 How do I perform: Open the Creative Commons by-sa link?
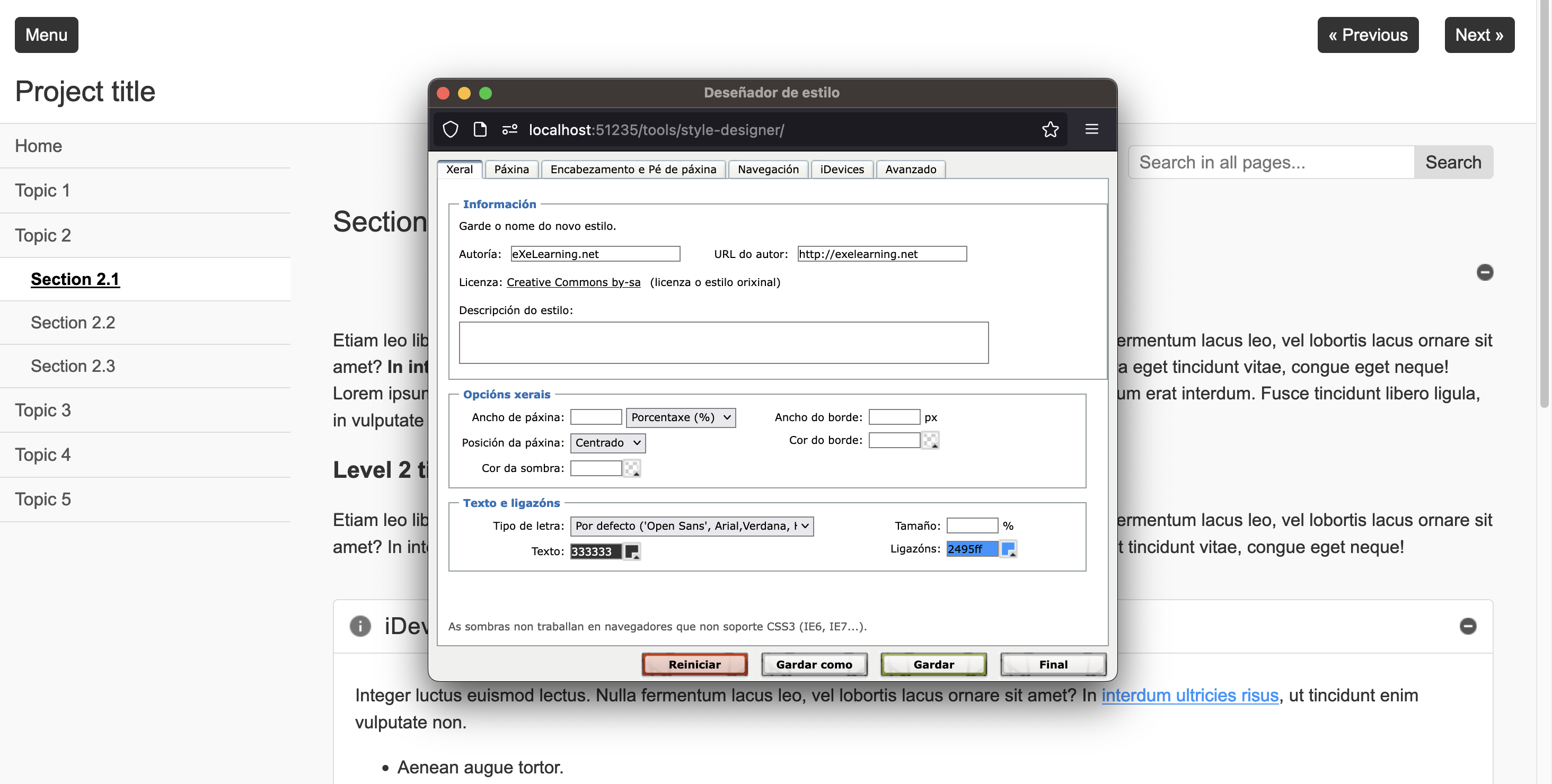pos(573,282)
